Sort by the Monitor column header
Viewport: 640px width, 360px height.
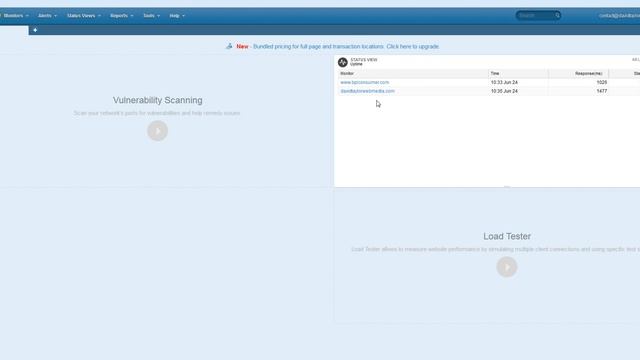click(x=413, y=73)
